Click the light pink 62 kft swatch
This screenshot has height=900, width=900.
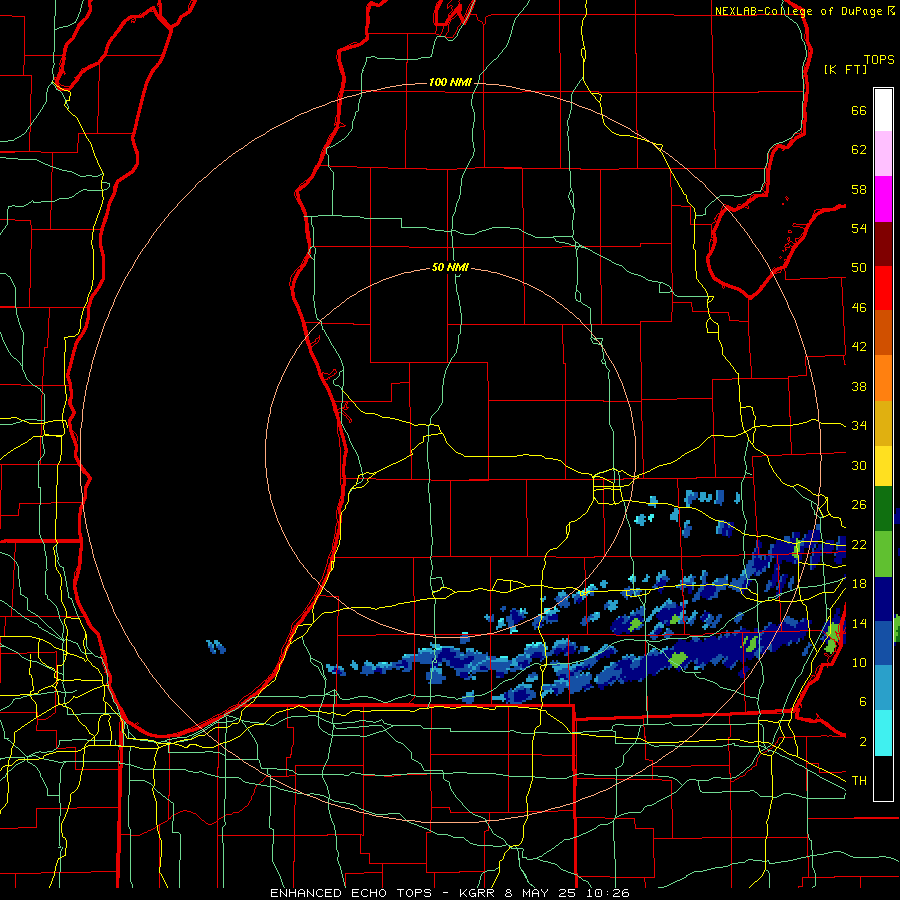pos(883,154)
